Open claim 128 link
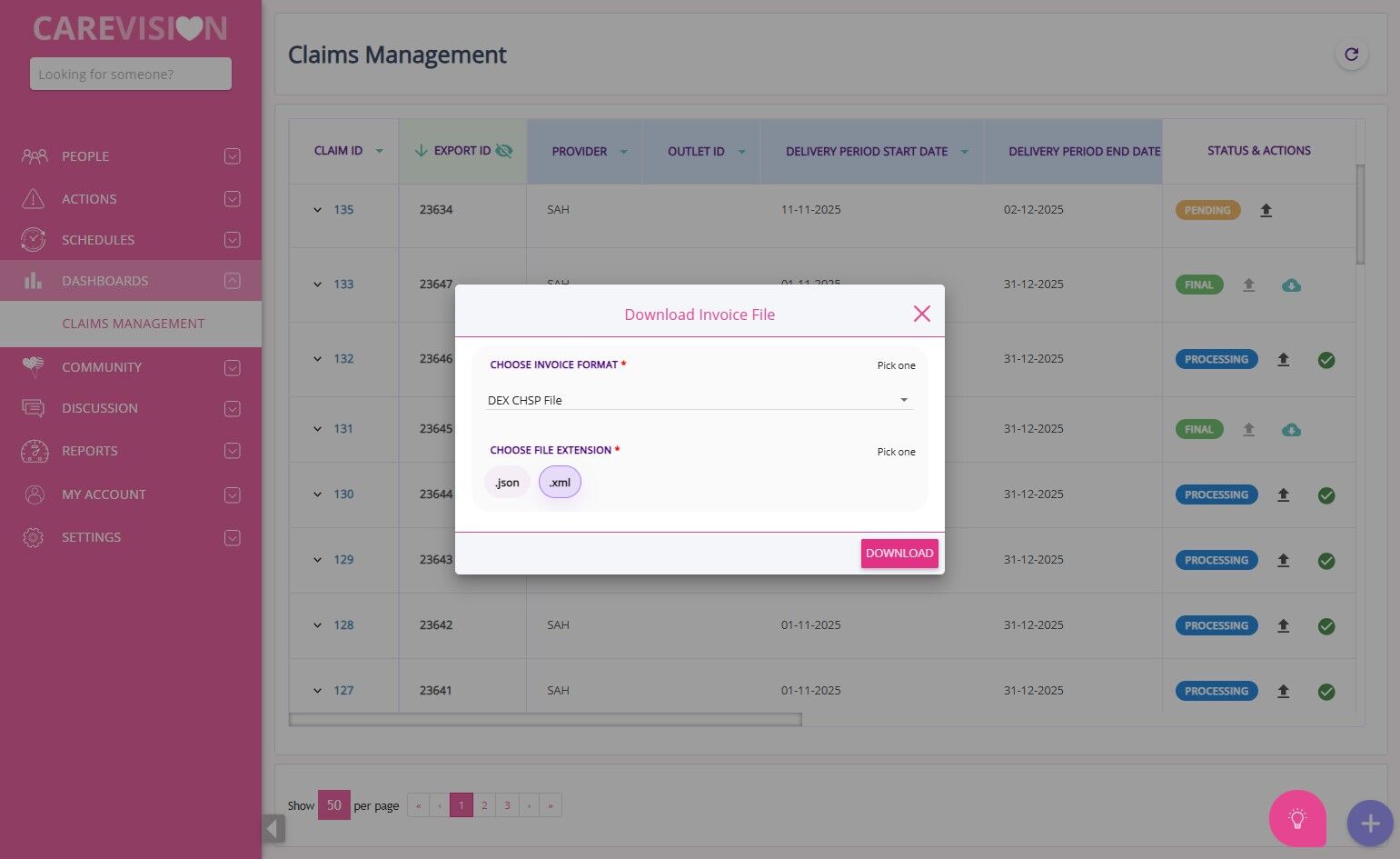The image size is (1400, 859). (343, 625)
